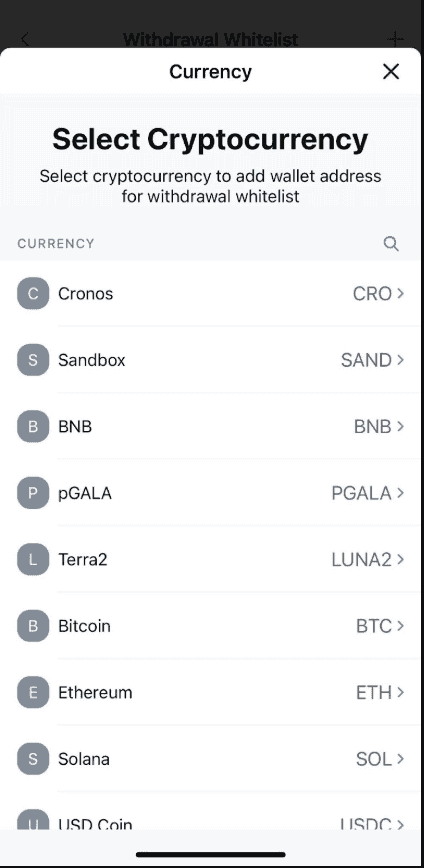Tap the currency search magnifier icon
Screen dimensions: 424x868
pyautogui.click(x=391, y=244)
